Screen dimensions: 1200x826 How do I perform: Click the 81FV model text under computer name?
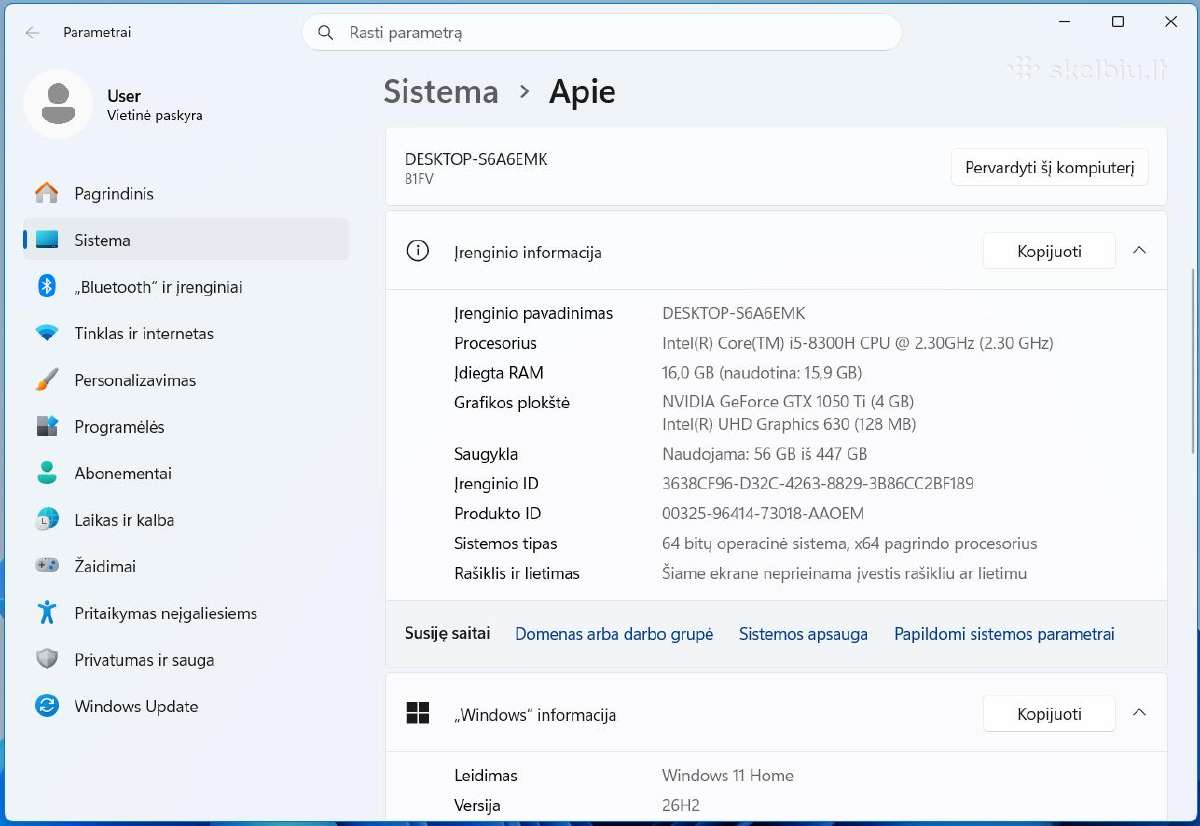[419, 179]
